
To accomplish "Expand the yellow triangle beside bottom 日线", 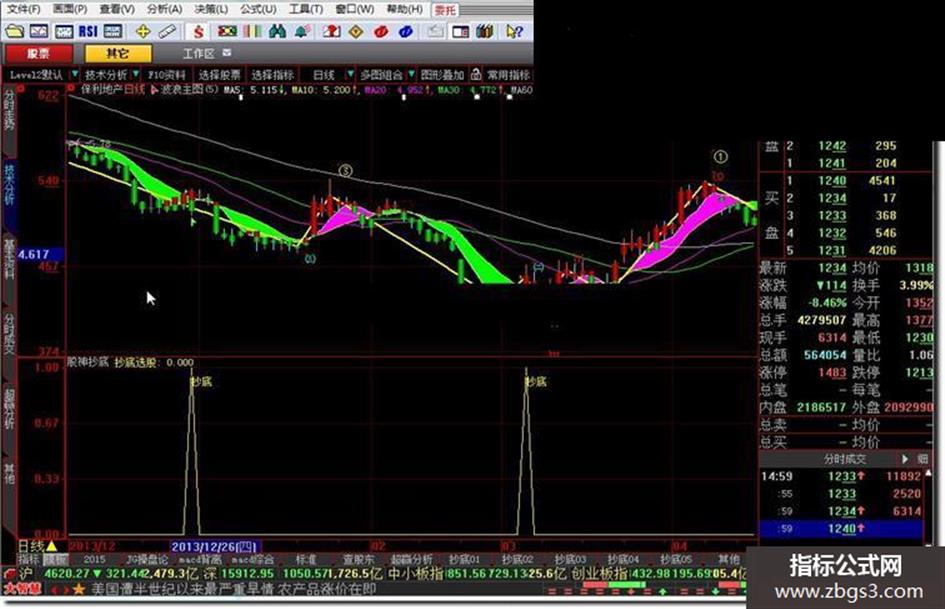I will pos(52,546).
